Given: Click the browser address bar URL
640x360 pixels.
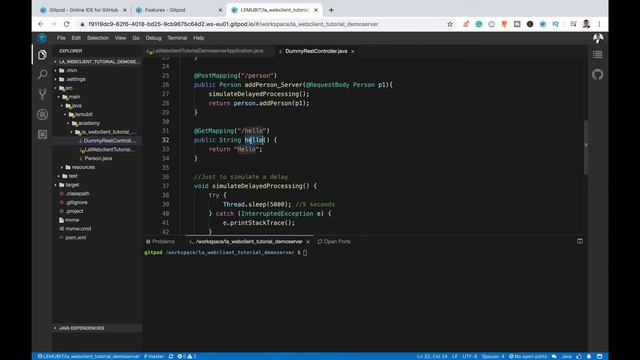Looking at the screenshot, I should [233, 24].
